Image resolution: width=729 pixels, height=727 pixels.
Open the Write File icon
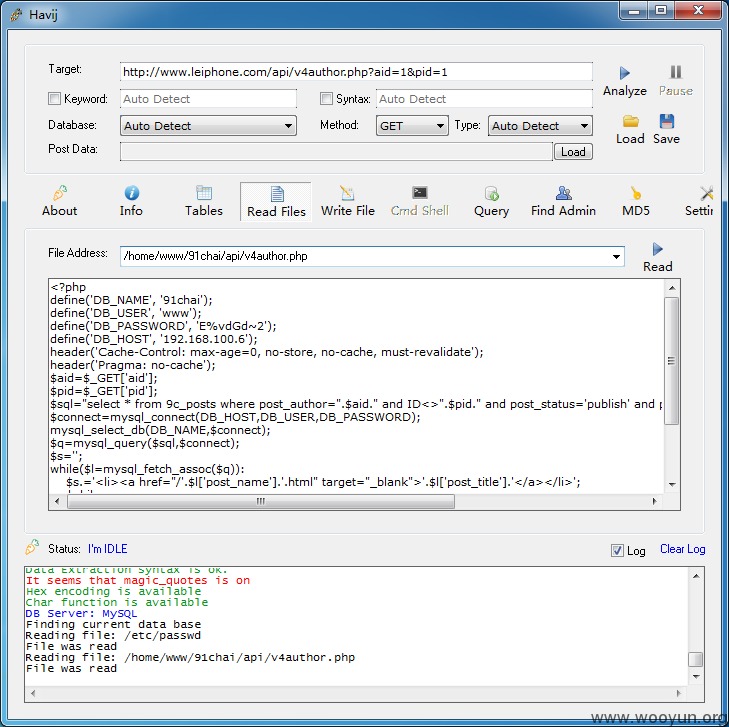point(347,192)
